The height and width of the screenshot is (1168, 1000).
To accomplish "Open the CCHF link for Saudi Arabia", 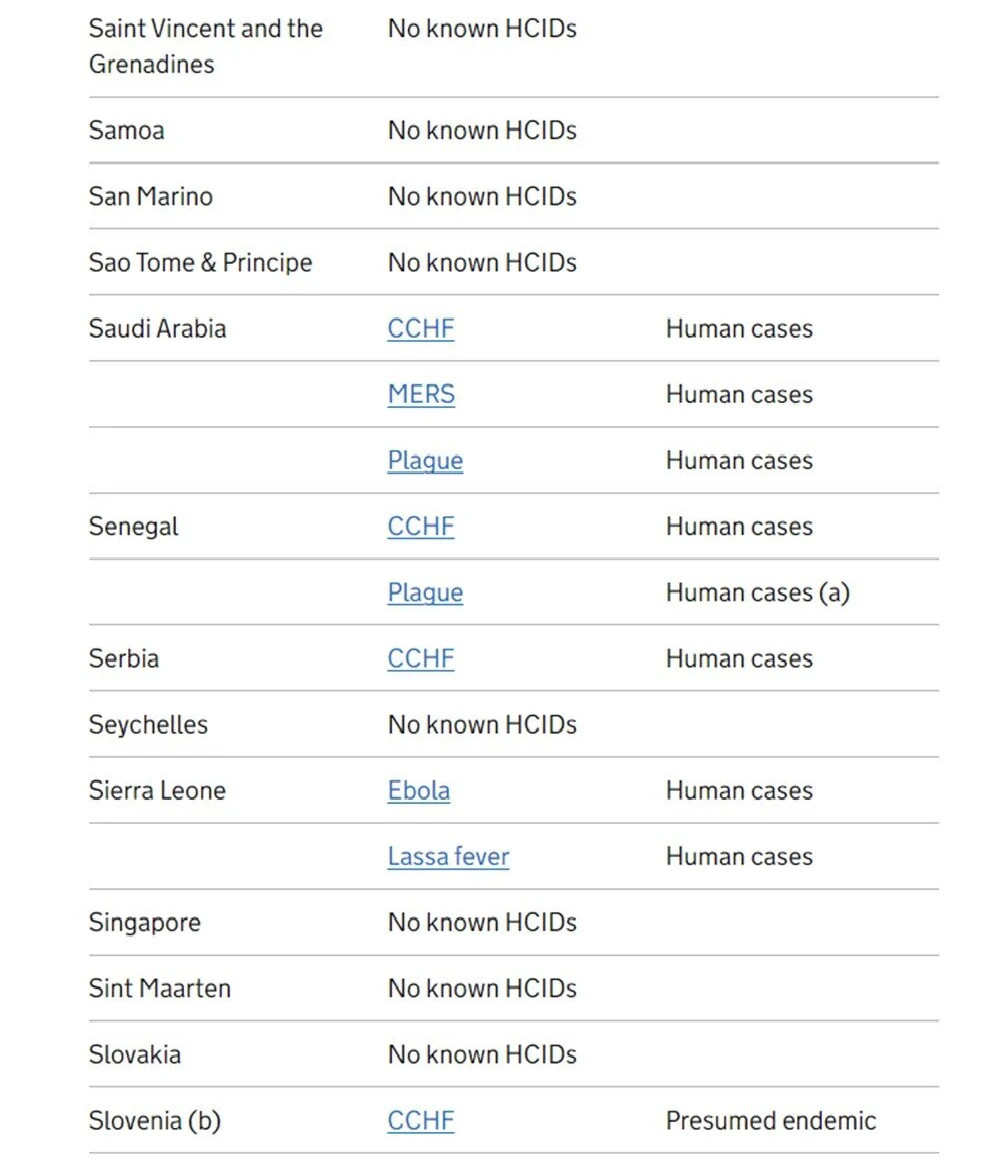I will tap(421, 328).
